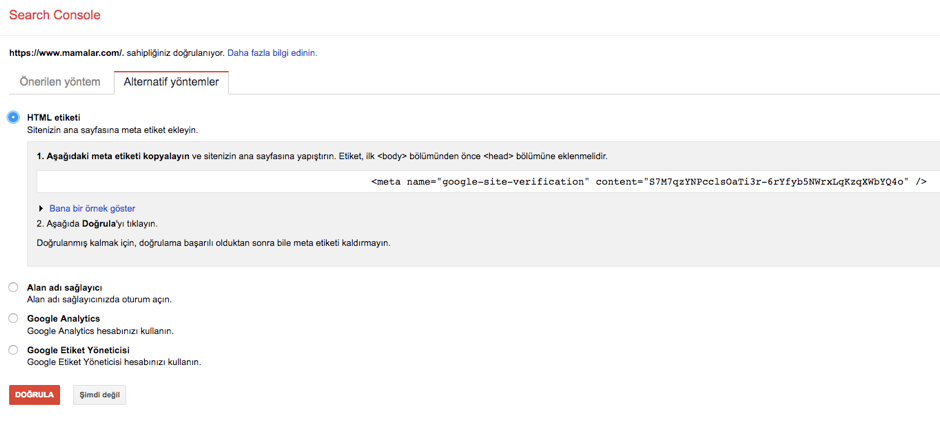Click the 'Şimdi değil' button
The height and width of the screenshot is (423, 940).
99,395
